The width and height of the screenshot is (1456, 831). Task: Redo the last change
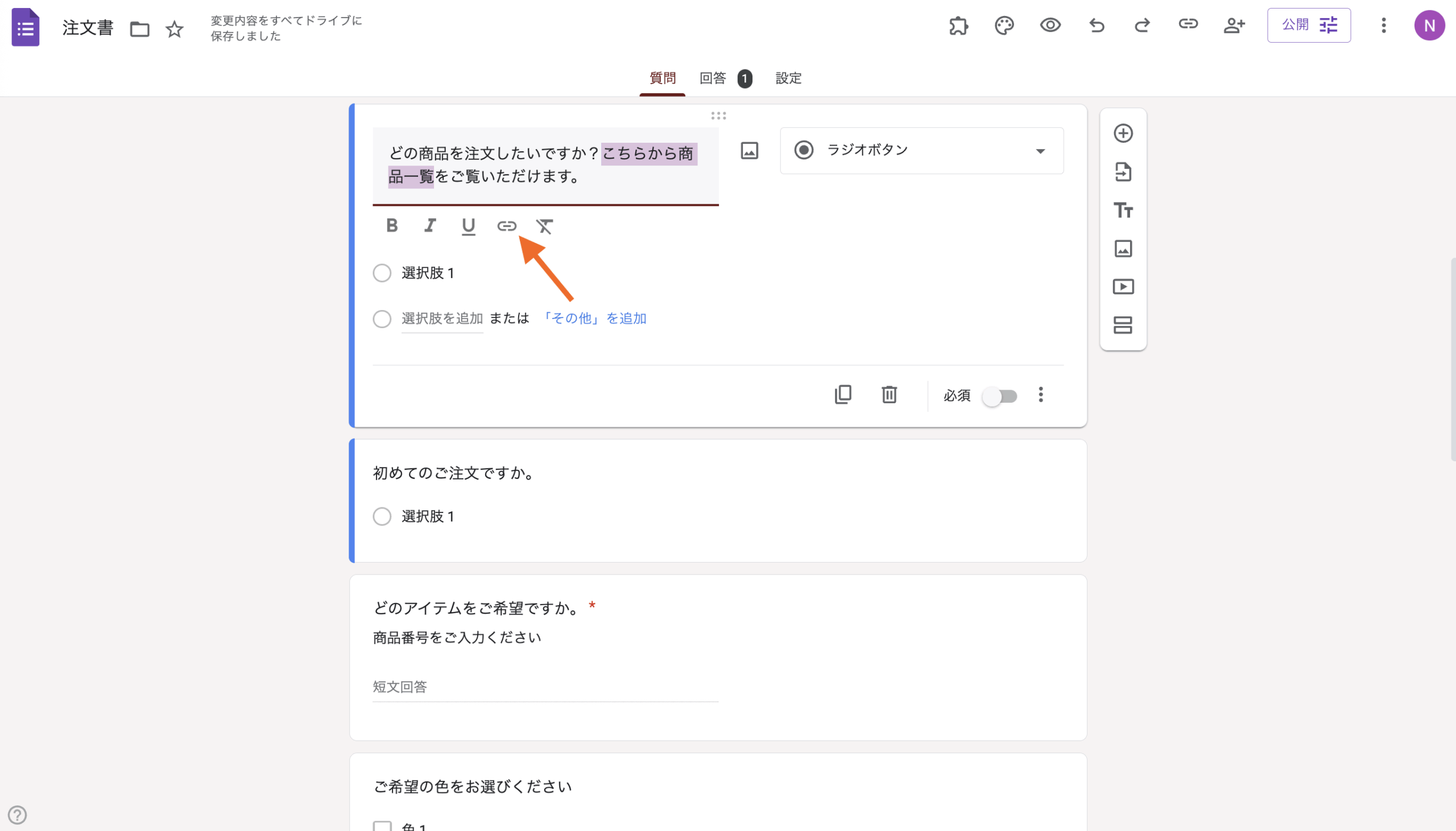(1142, 25)
